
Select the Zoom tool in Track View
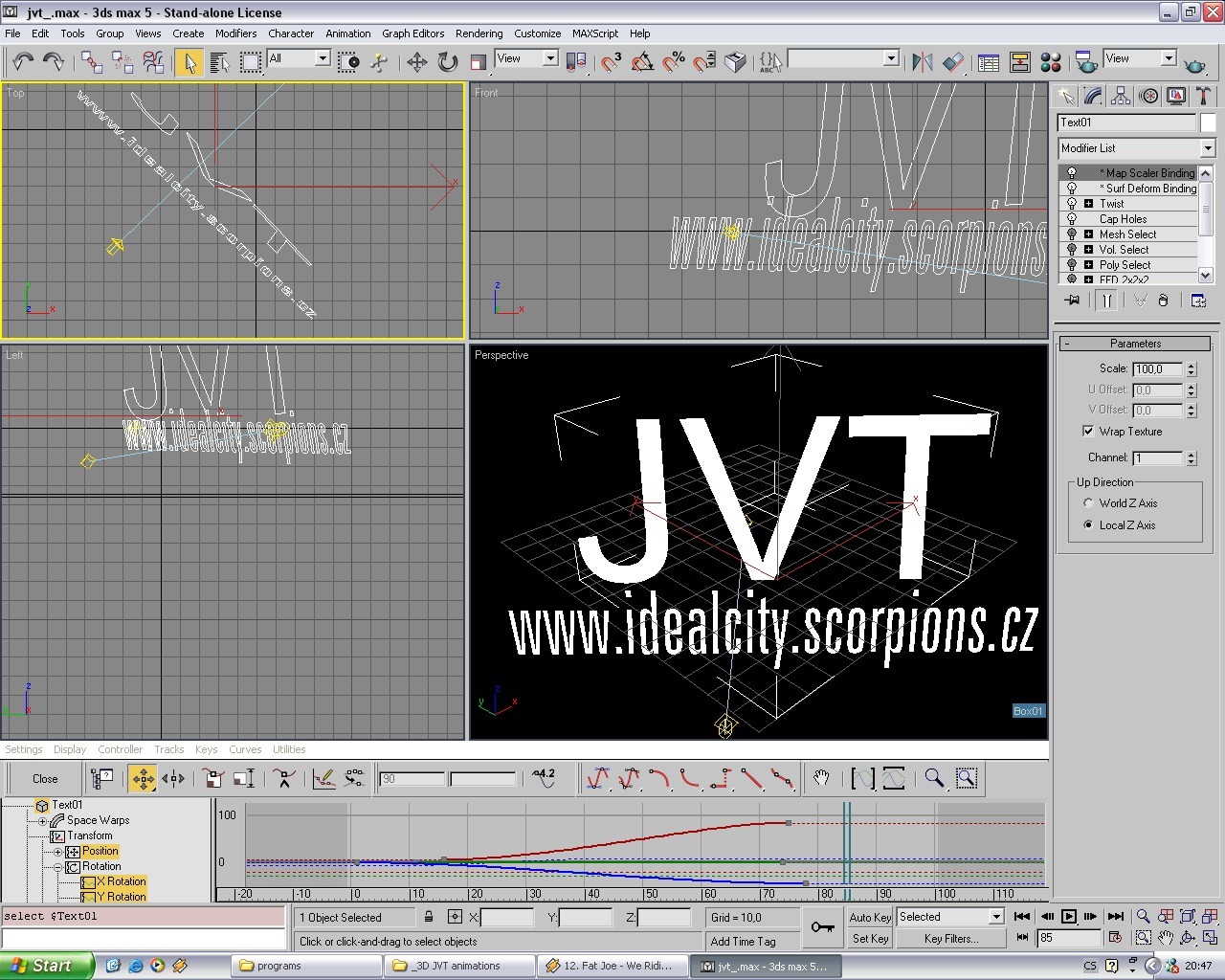[x=934, y=778]
